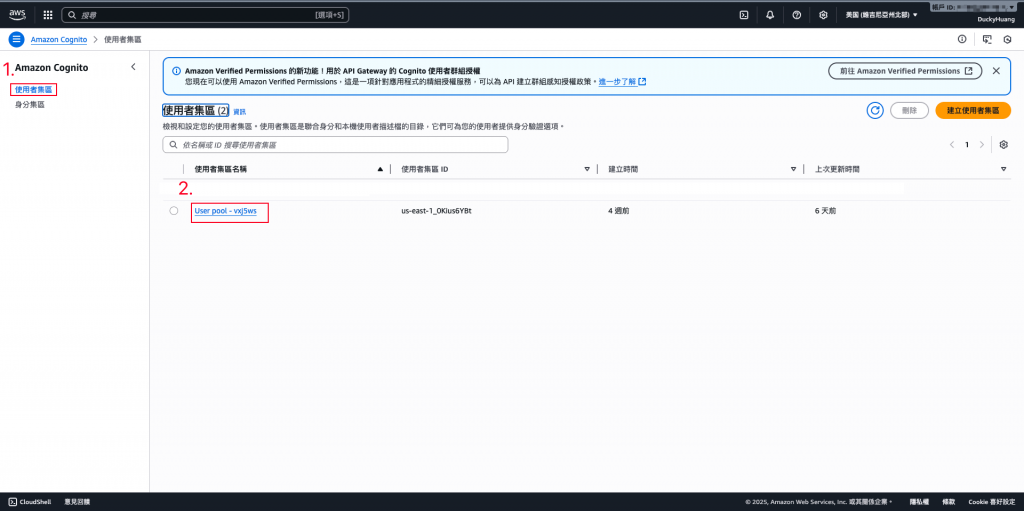This screenshot has width=1024, height=511.
Task: Open User pool - vxj5ws link
Action: coord(225,211)
